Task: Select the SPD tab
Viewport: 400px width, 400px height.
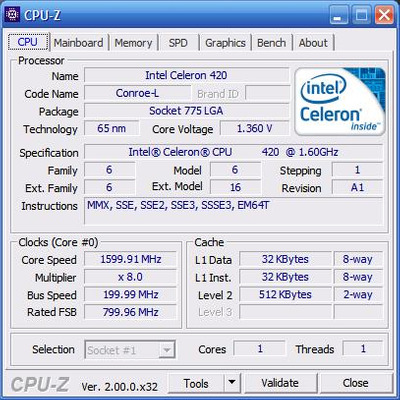Action: coord(178,43)
